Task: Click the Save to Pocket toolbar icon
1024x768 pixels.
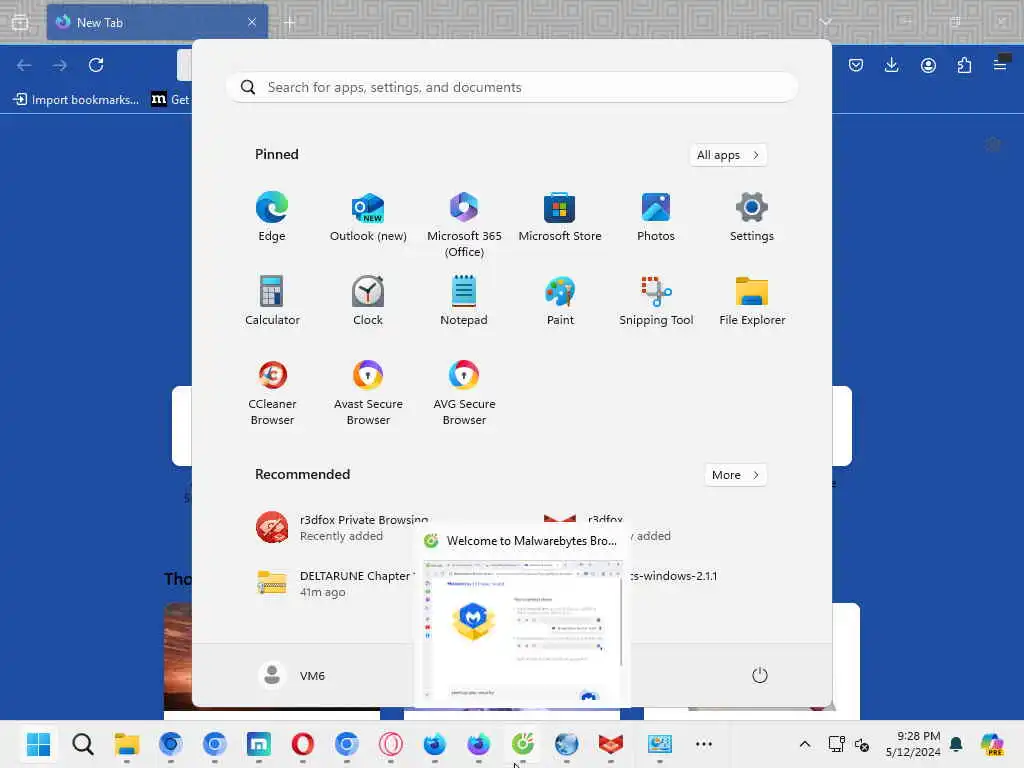Action: click(856, 65)
